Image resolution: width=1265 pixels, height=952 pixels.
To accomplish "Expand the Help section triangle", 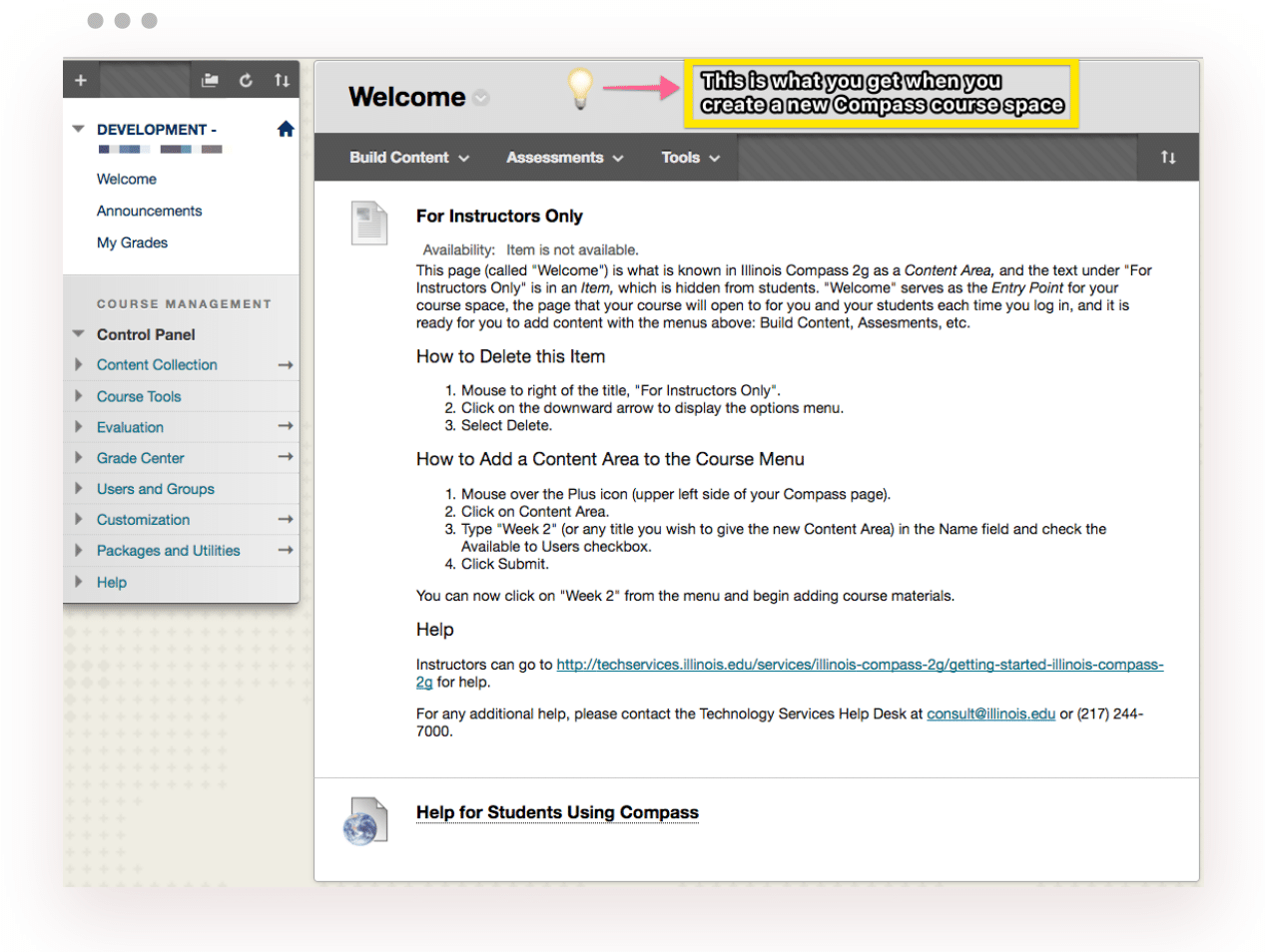I will pos(79,582).
